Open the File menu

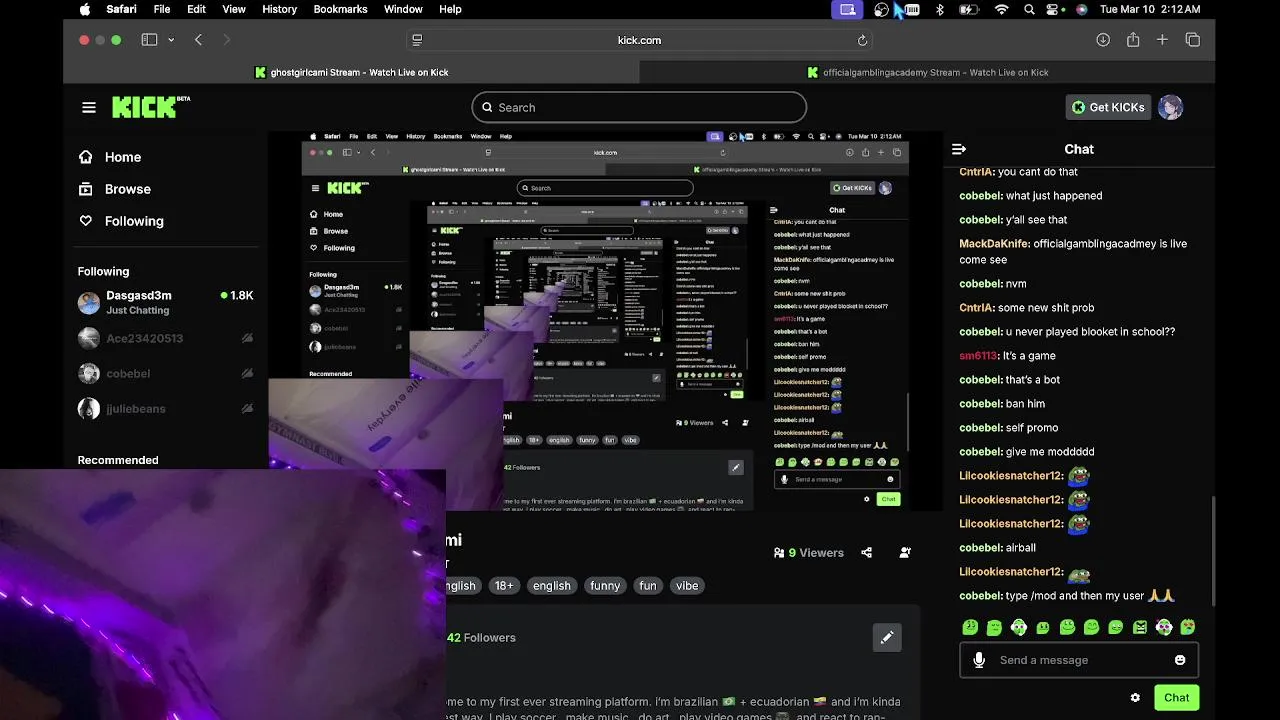tap(161, 9)
